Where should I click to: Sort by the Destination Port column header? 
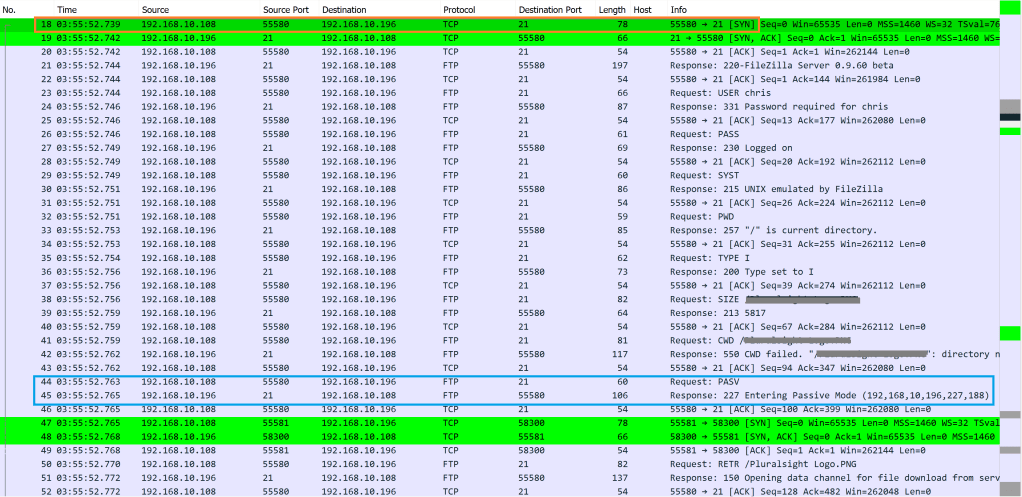coord(550,9)
